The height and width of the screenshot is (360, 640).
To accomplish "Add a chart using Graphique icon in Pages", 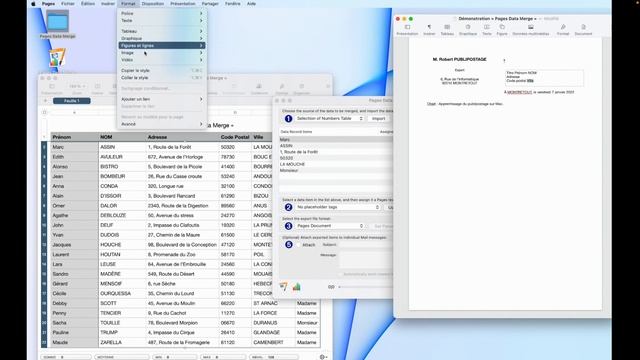I will pos(468,27).
